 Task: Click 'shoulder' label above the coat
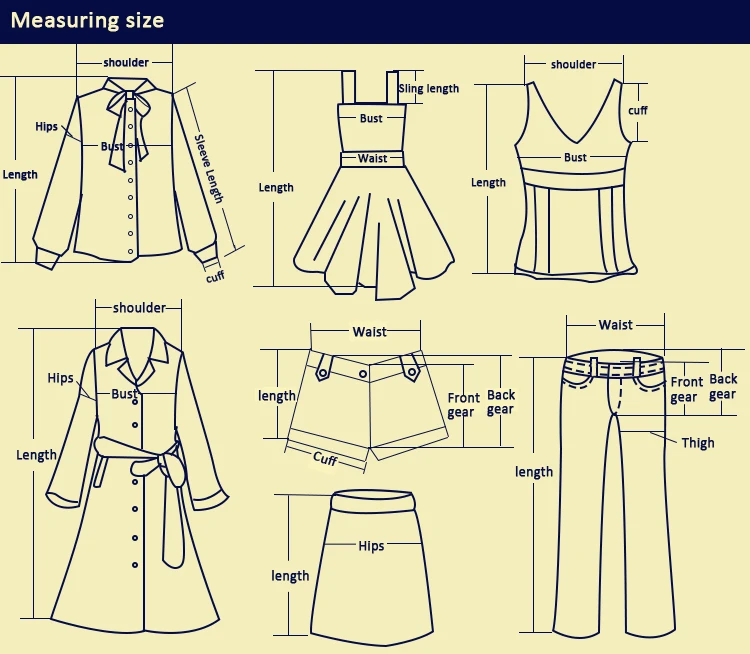[139, 308]
